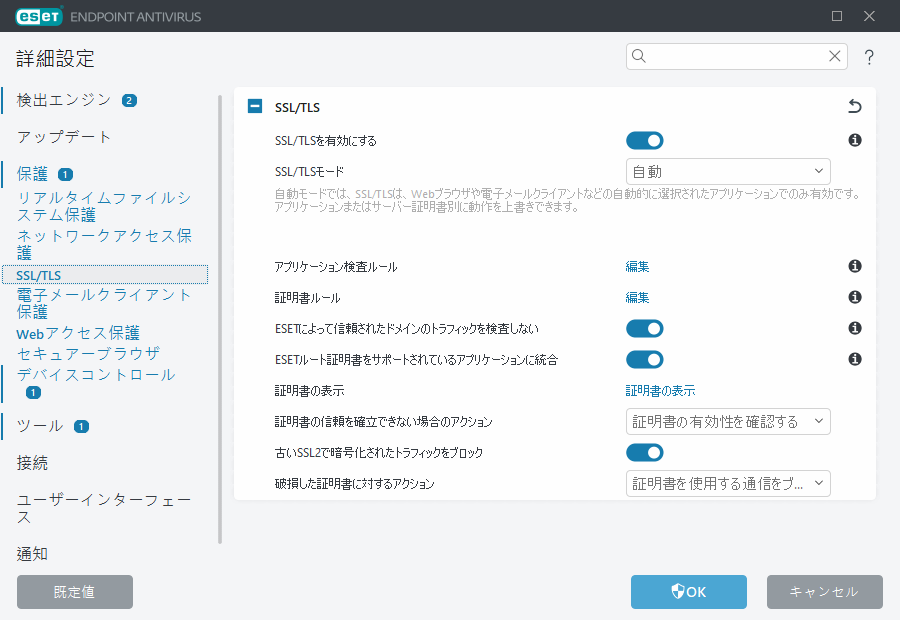Disable the SSL/TLSを有効にする toggle

pos(645,140)
